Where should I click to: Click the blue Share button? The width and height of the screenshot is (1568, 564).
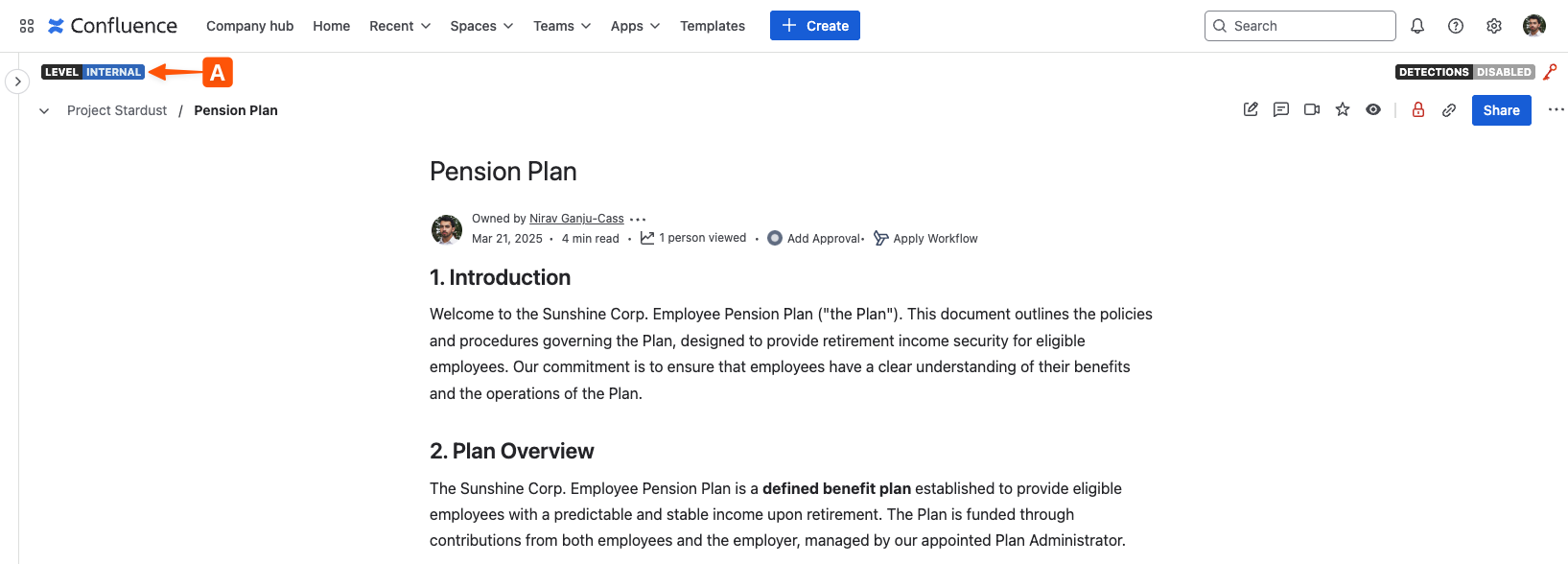(1501, 110)
